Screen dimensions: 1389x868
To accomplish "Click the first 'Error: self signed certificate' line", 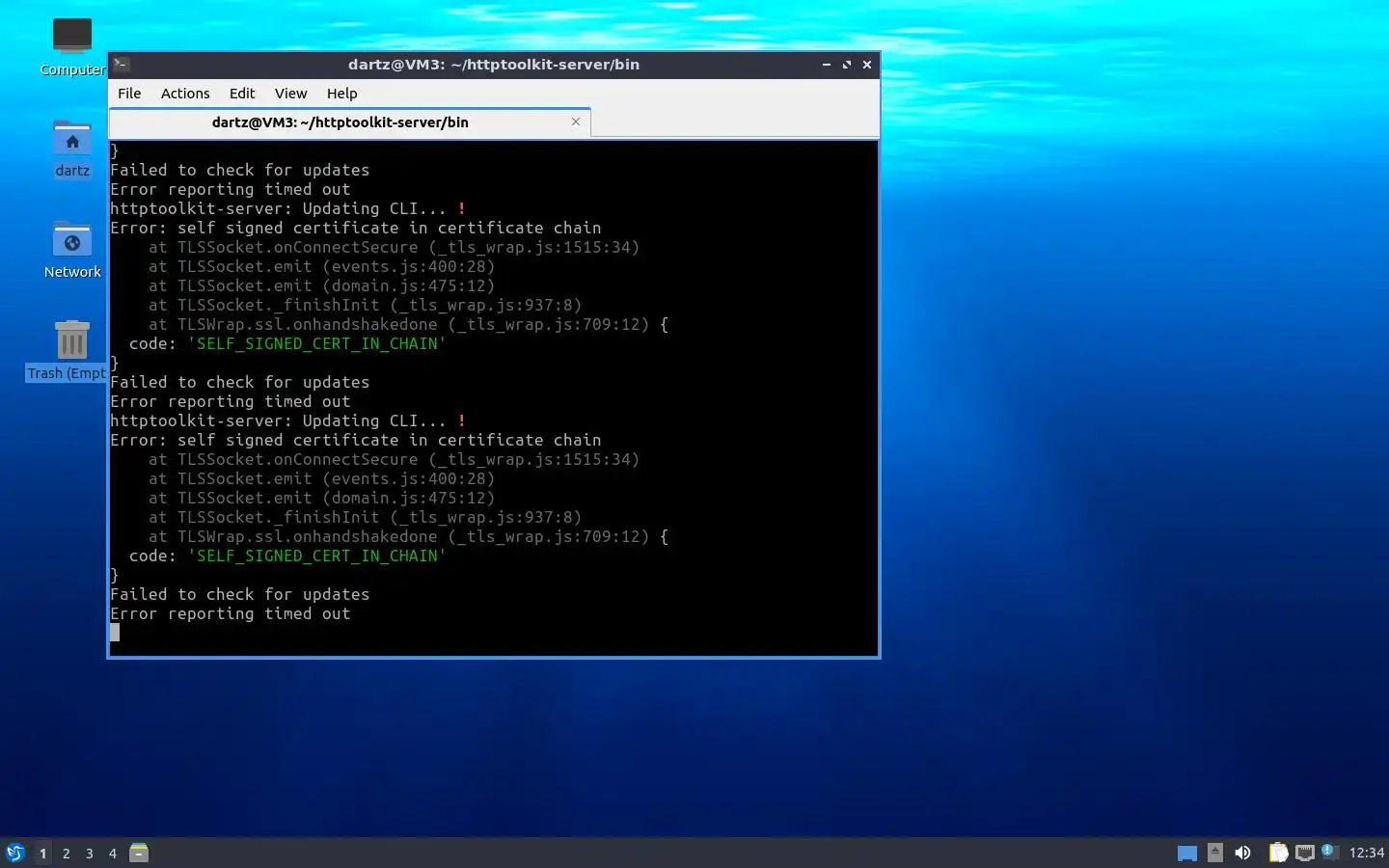I will (356, 228).
